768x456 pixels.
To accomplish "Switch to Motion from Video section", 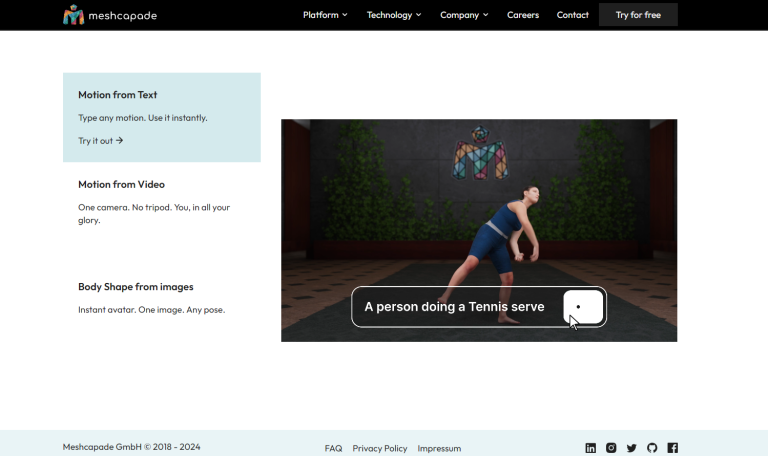I will [121, 185].
